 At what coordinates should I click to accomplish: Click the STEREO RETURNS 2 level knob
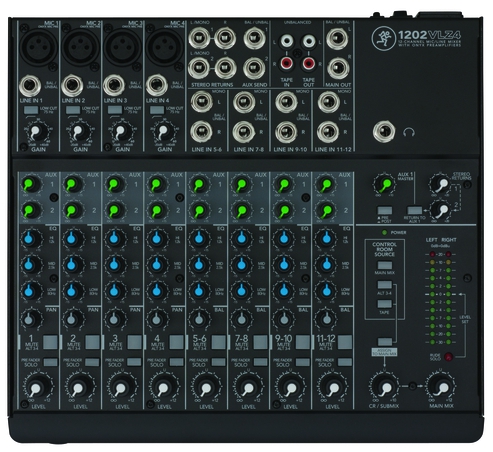click(x=440, y=210)
